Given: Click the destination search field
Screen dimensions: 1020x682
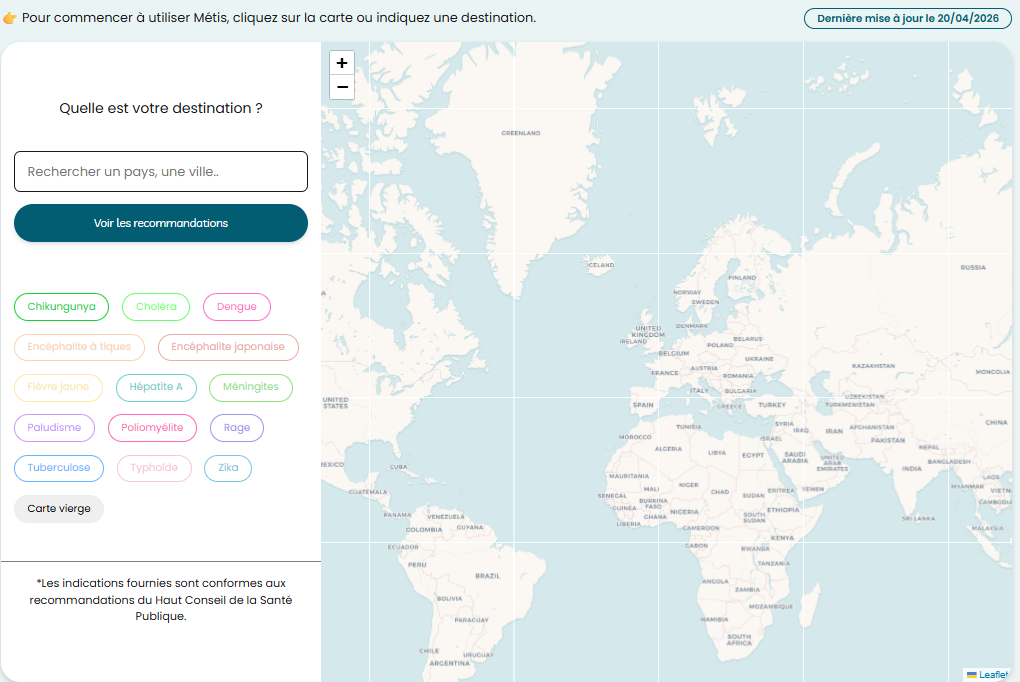Looking at the screenshot, I should click(160, 171).
